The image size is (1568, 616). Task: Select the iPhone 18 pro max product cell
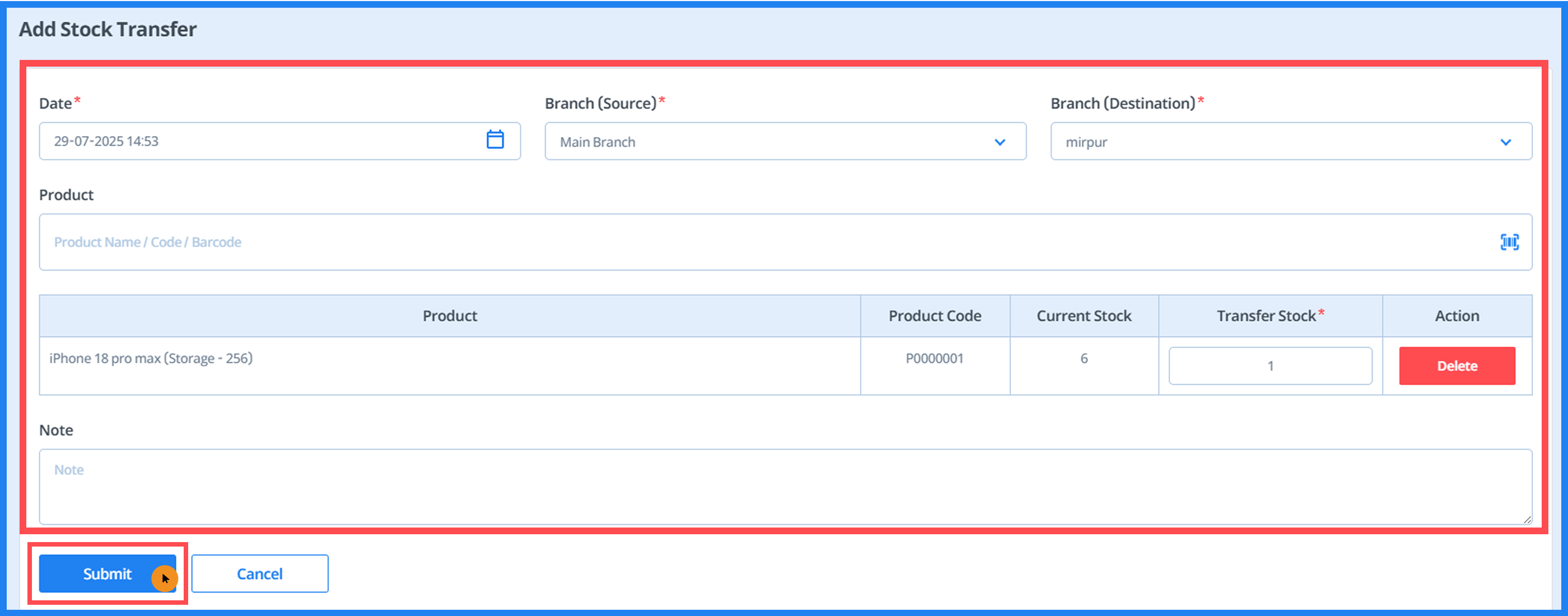click(x=151, y=358)
